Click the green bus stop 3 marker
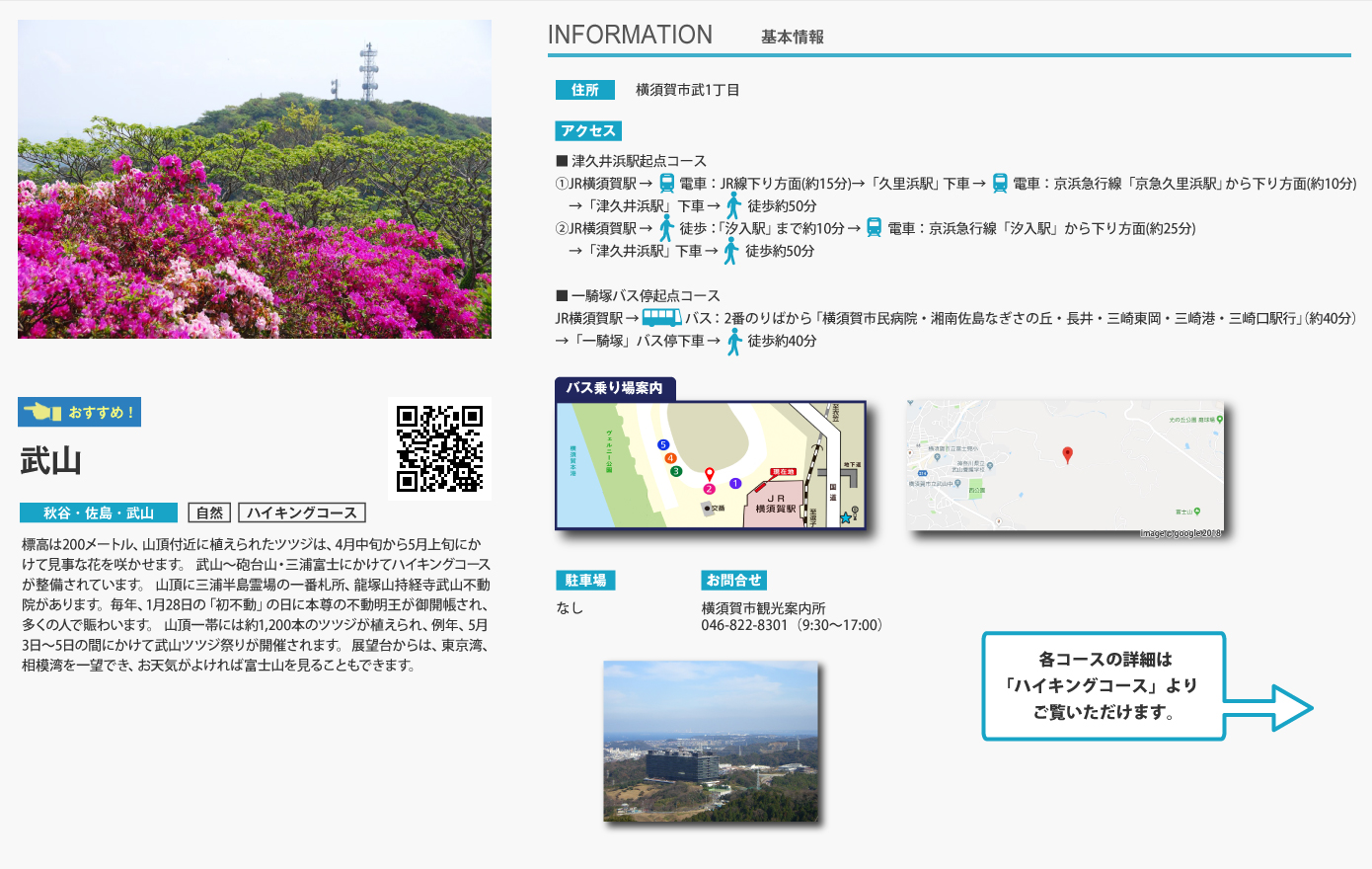Image resolution: width=1372 pixels, height=869 pixels. click(676, 471)
